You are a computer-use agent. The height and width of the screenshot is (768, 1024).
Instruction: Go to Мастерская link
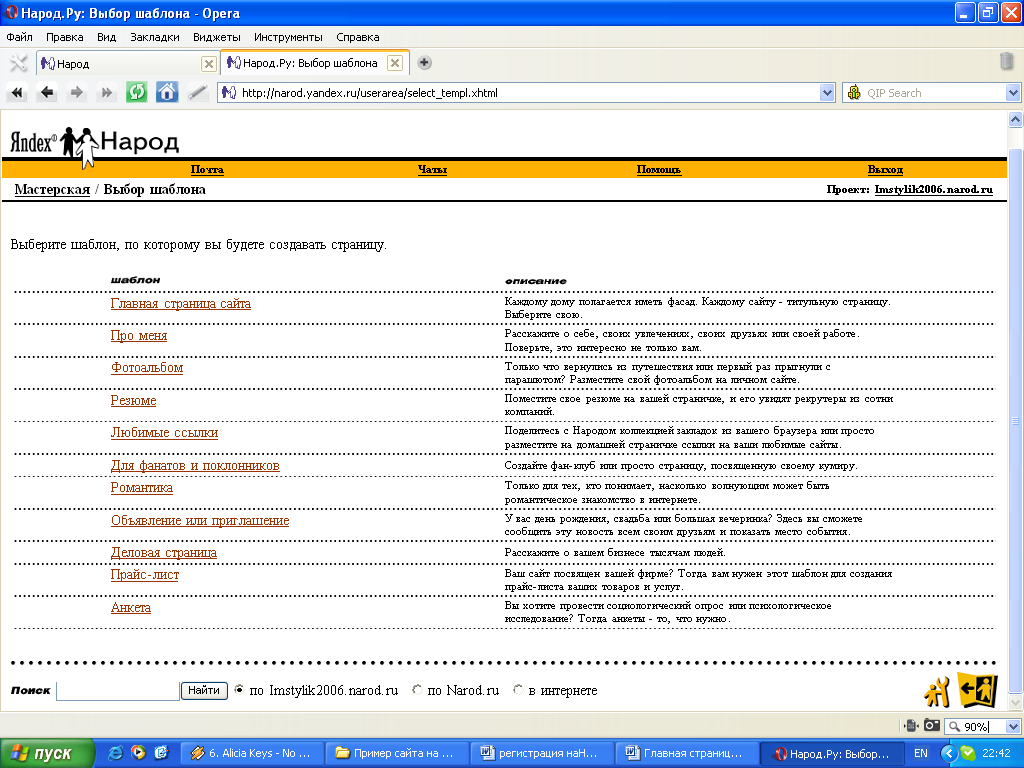52,189
